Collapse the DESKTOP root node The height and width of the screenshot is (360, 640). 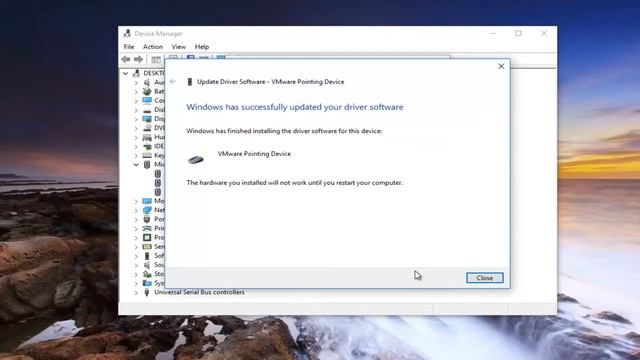point(125,73)
